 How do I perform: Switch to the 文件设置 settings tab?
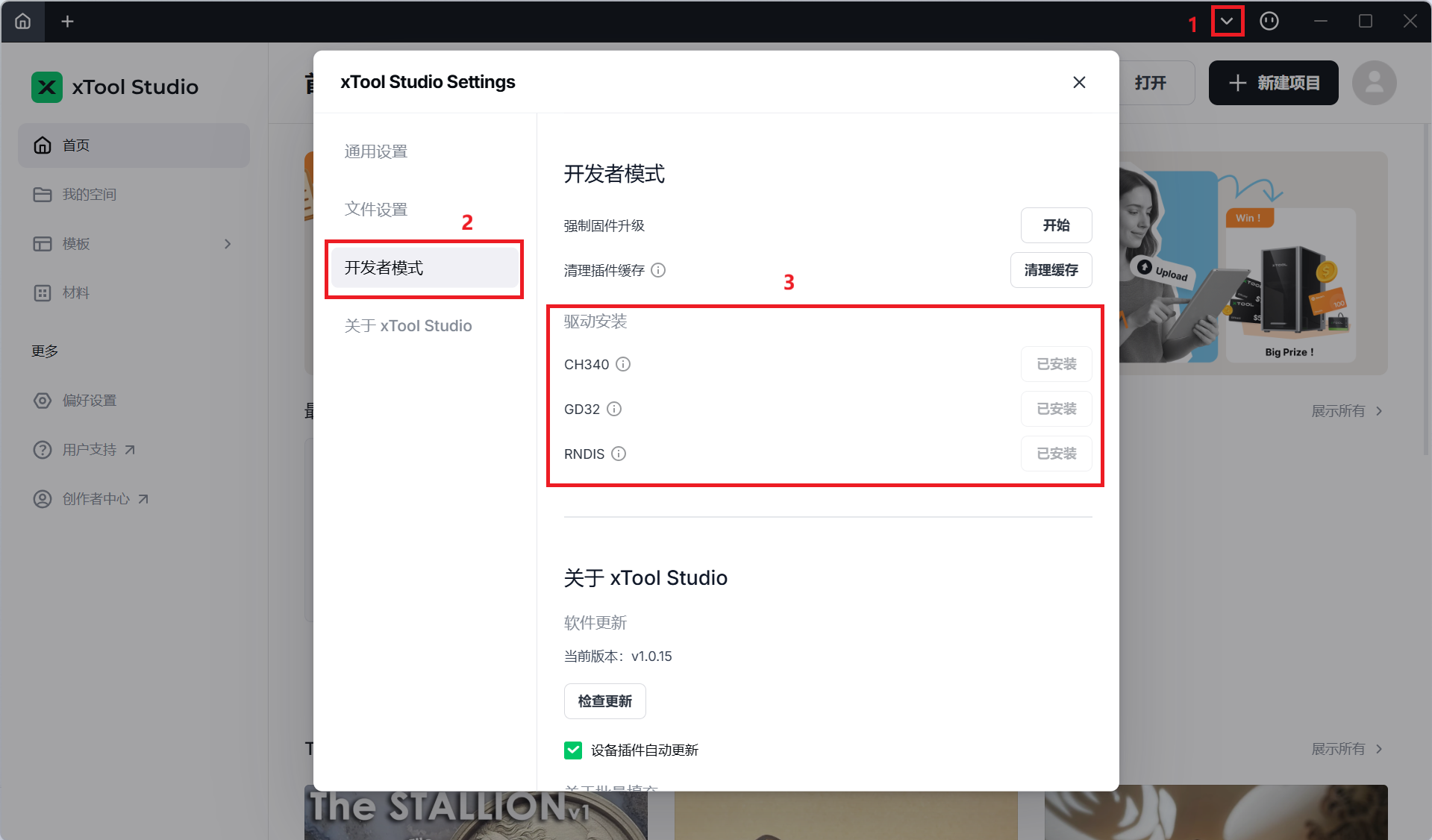point(376,210)
